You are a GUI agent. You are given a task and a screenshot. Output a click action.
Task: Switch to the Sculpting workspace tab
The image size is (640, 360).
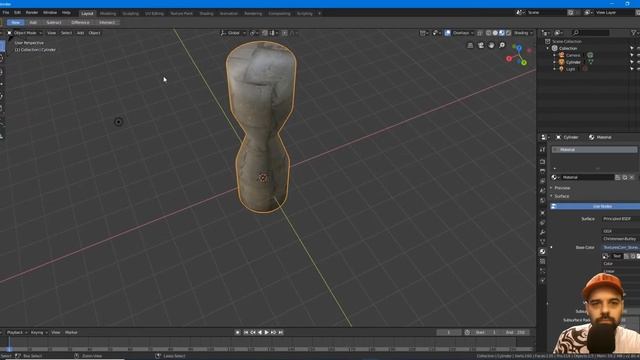[131, 13]
